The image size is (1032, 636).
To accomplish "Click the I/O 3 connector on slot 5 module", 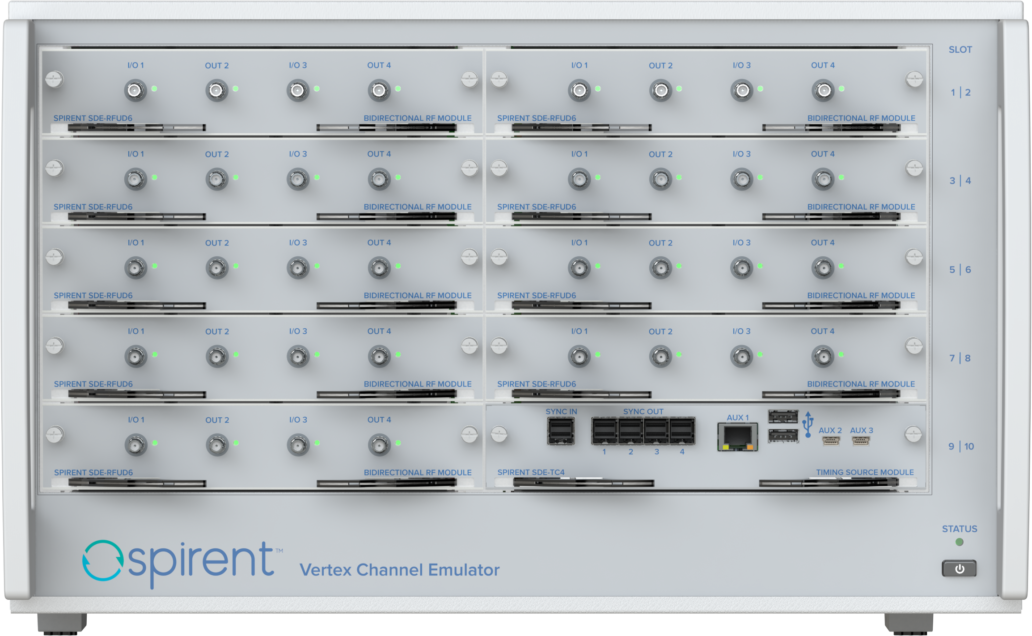I will point(298,267).
